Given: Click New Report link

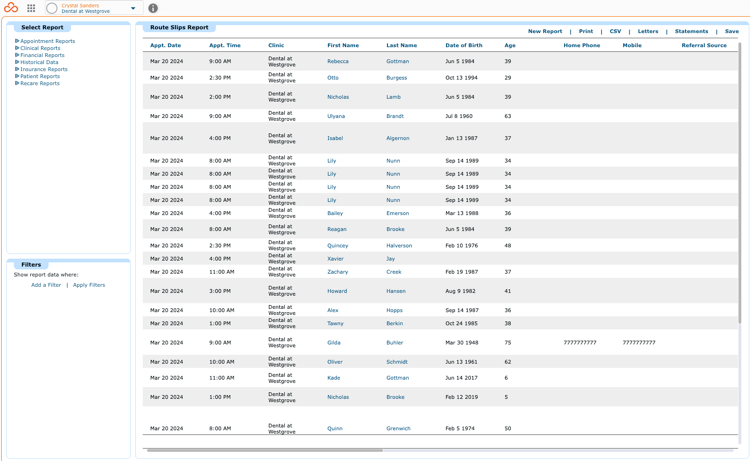Looking at the screenshot, I should pyautogui.click(x=545, y=31).
